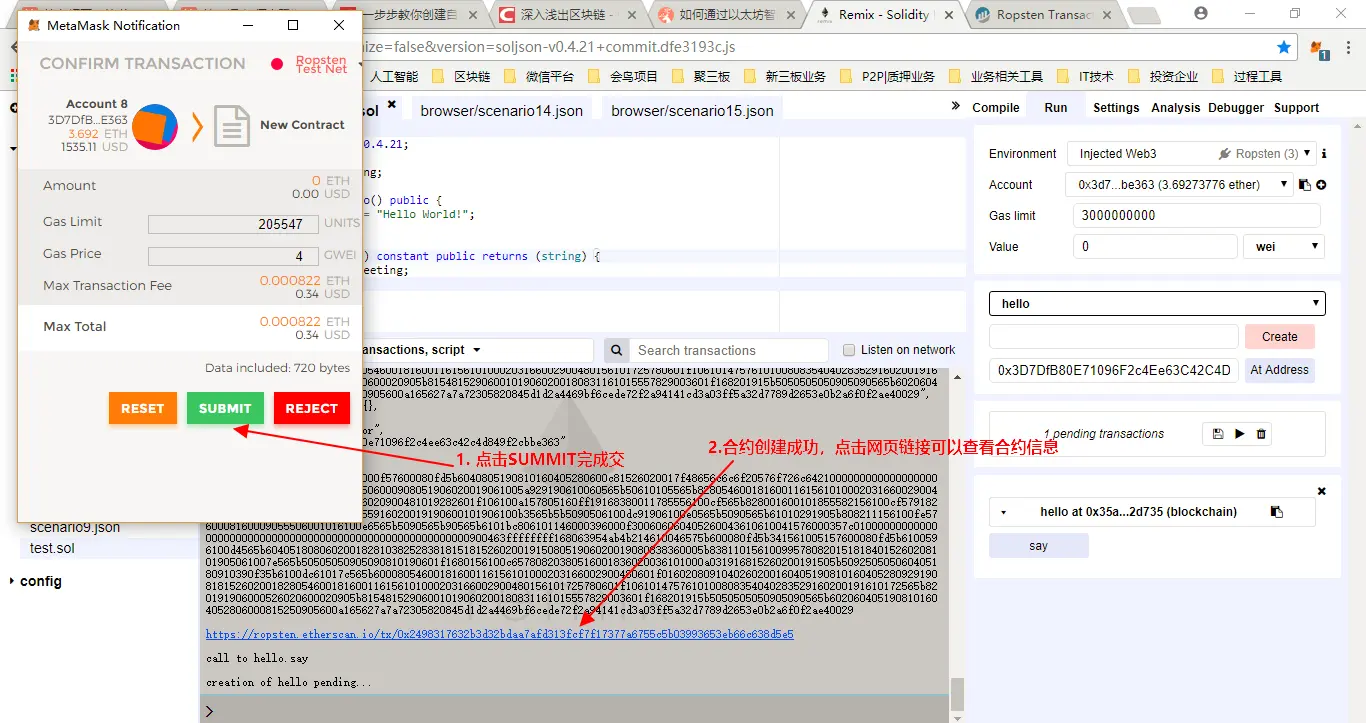Open the Account 0x3d7...be363 dropdown
Viewport: 1366px width, 723px height.
pyautogui.click(x=1180, y=185)
